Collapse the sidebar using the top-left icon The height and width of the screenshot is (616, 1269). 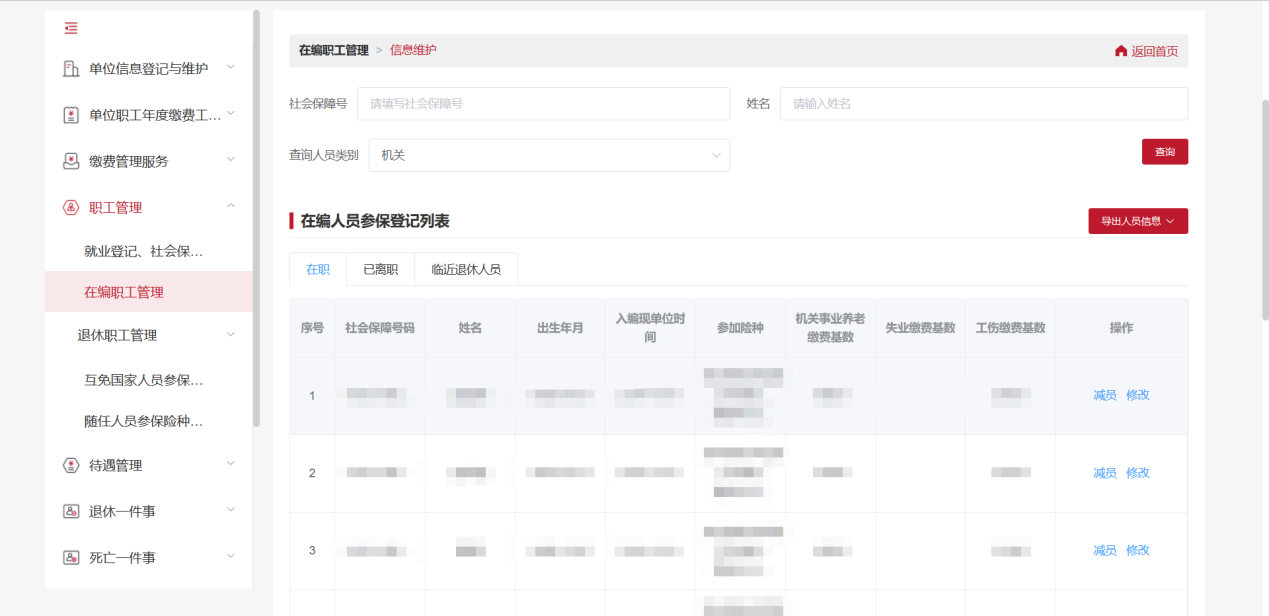pyautogui.click(x=70, y=28)
